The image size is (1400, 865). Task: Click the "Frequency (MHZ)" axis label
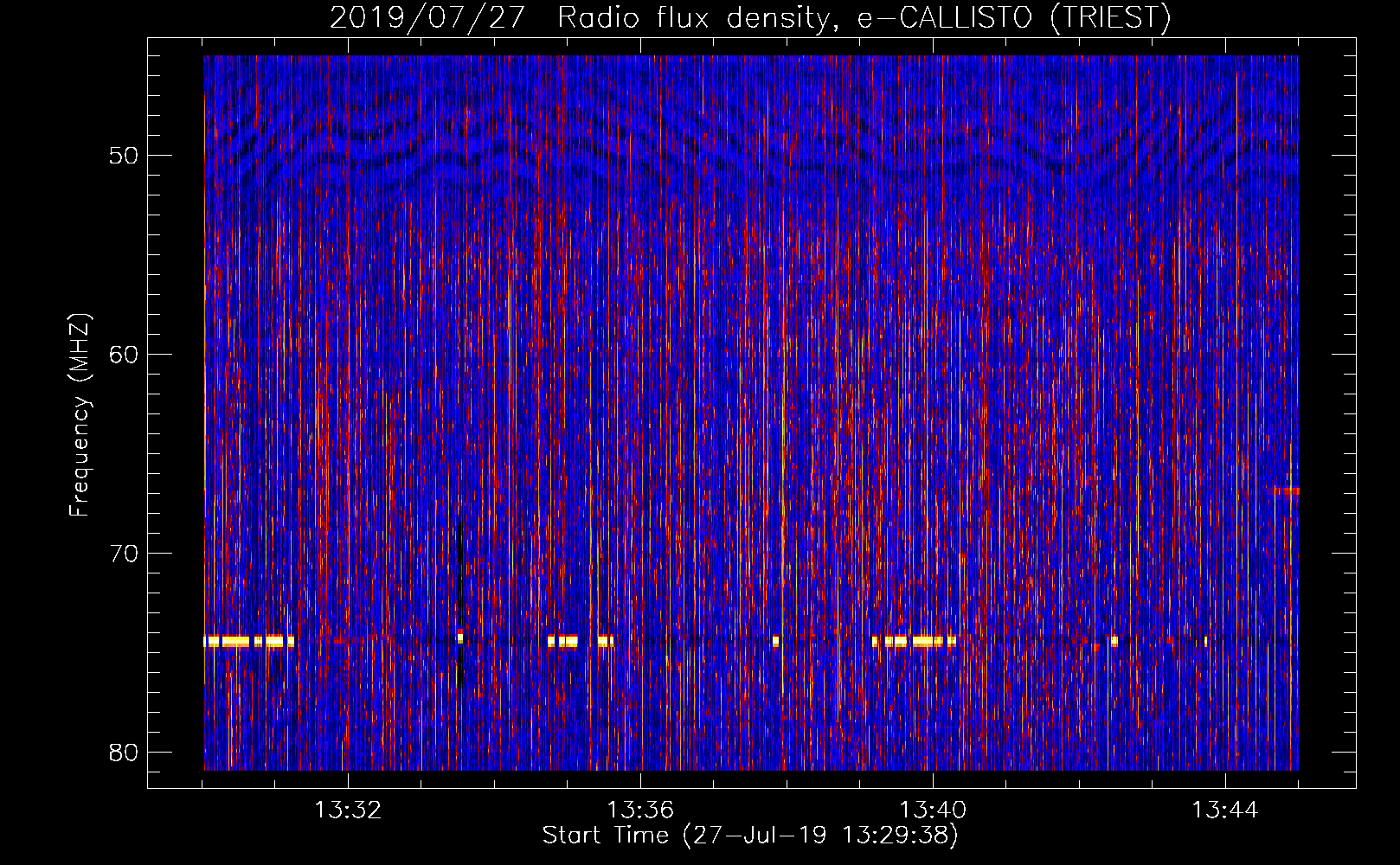tap(80, 415)
